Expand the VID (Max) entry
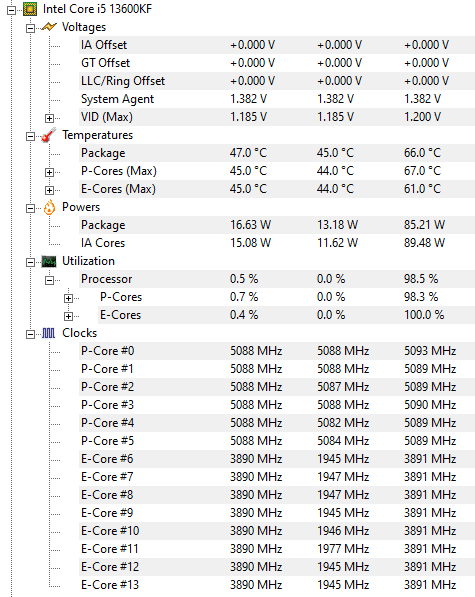This screenshot has width=475, height=597. click(49, 118)
